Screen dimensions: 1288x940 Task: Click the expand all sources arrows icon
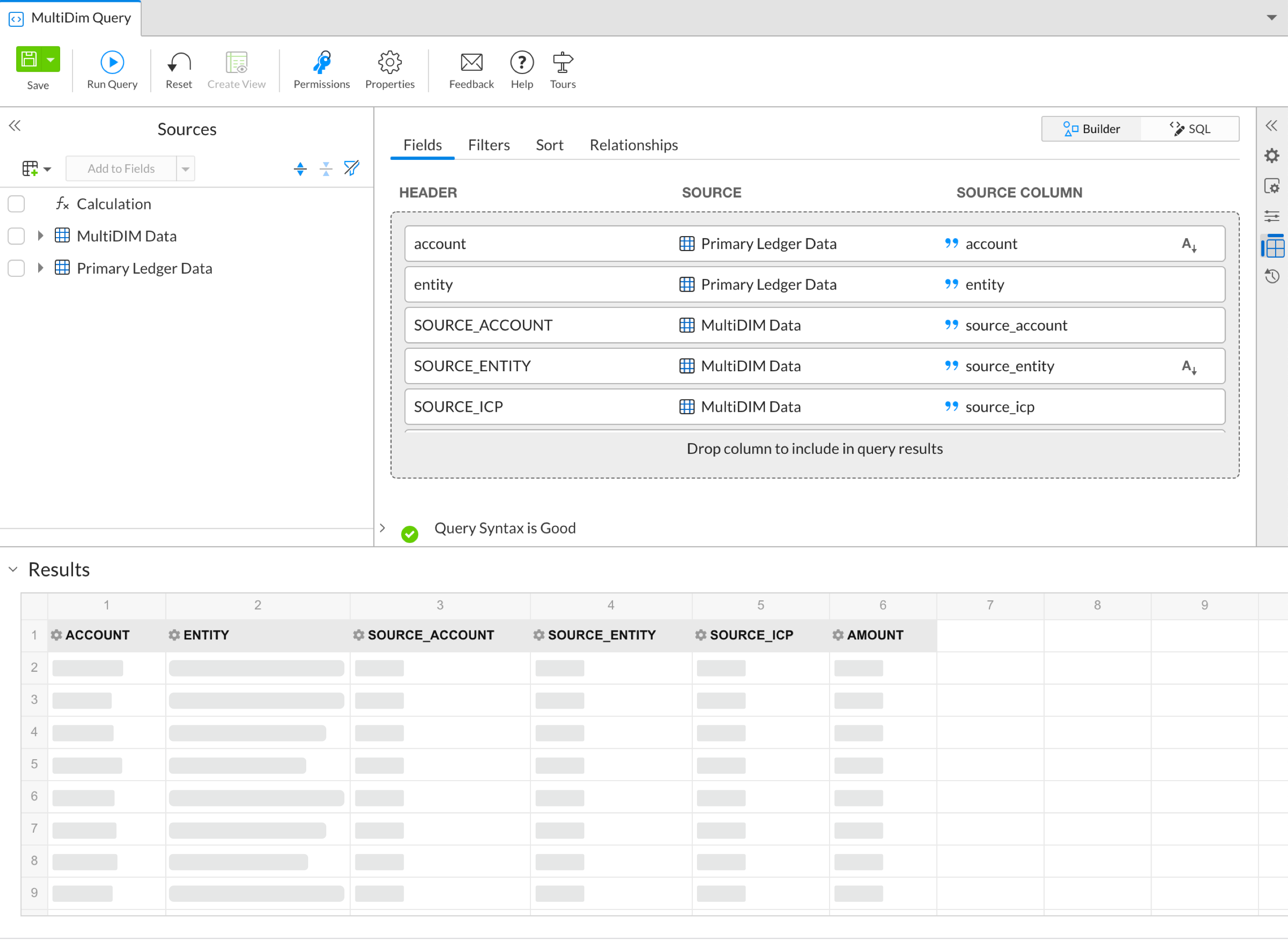point(300,168)
